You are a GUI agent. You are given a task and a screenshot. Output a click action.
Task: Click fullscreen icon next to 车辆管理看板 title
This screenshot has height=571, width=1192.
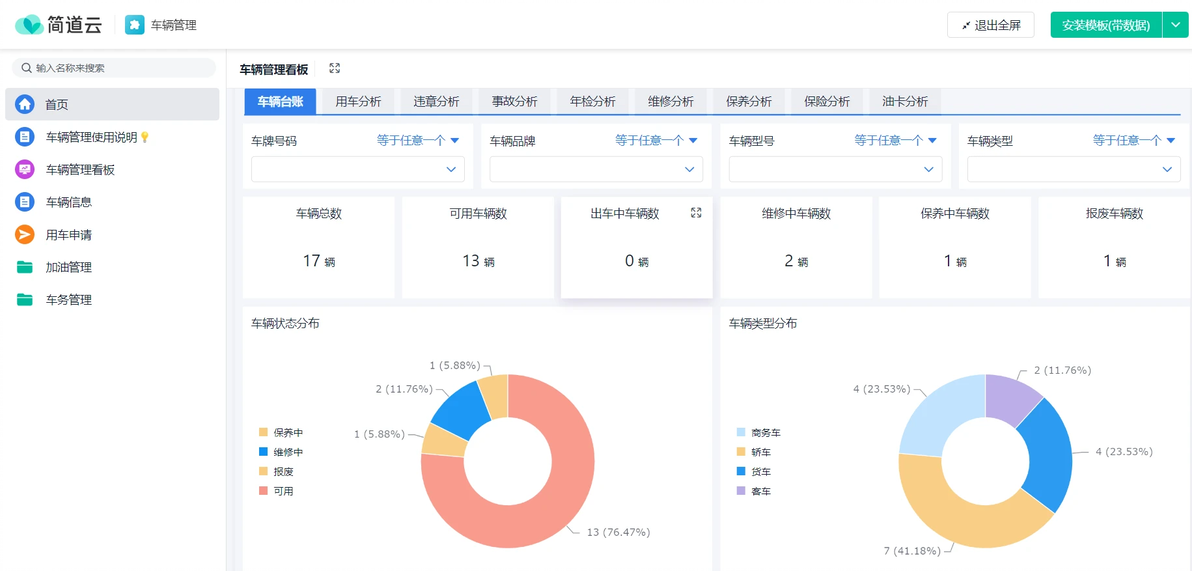point(334,68)
